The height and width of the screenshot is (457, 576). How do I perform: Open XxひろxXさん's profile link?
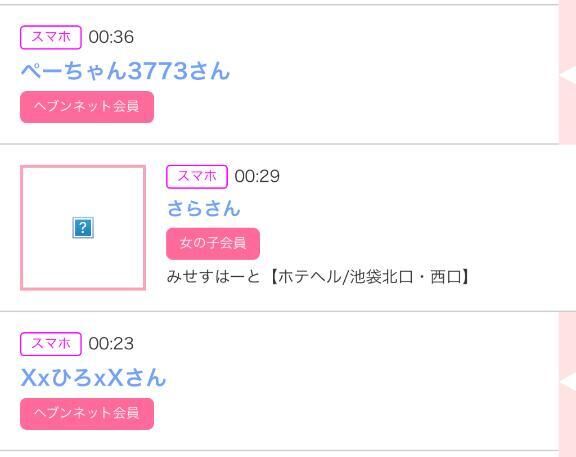pyautogui.click(x=93, y=377)
